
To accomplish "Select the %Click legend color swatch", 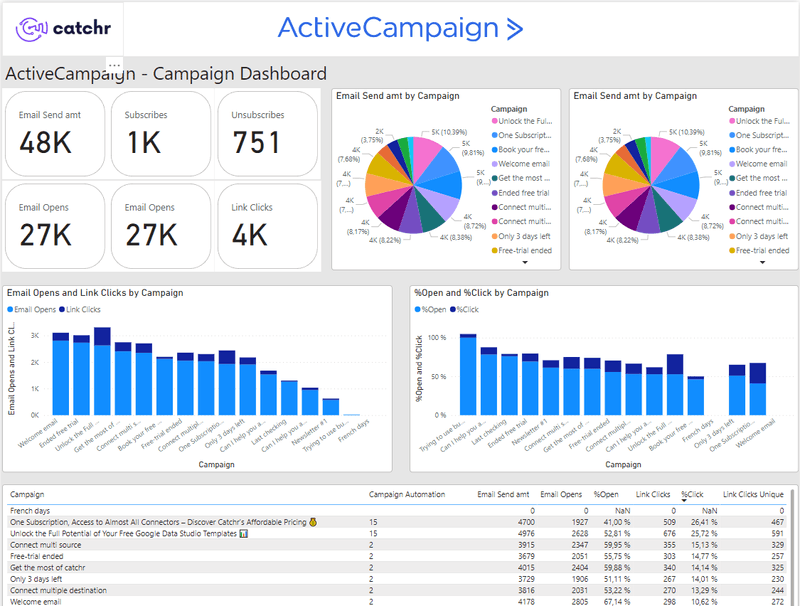I will (452, 310).
